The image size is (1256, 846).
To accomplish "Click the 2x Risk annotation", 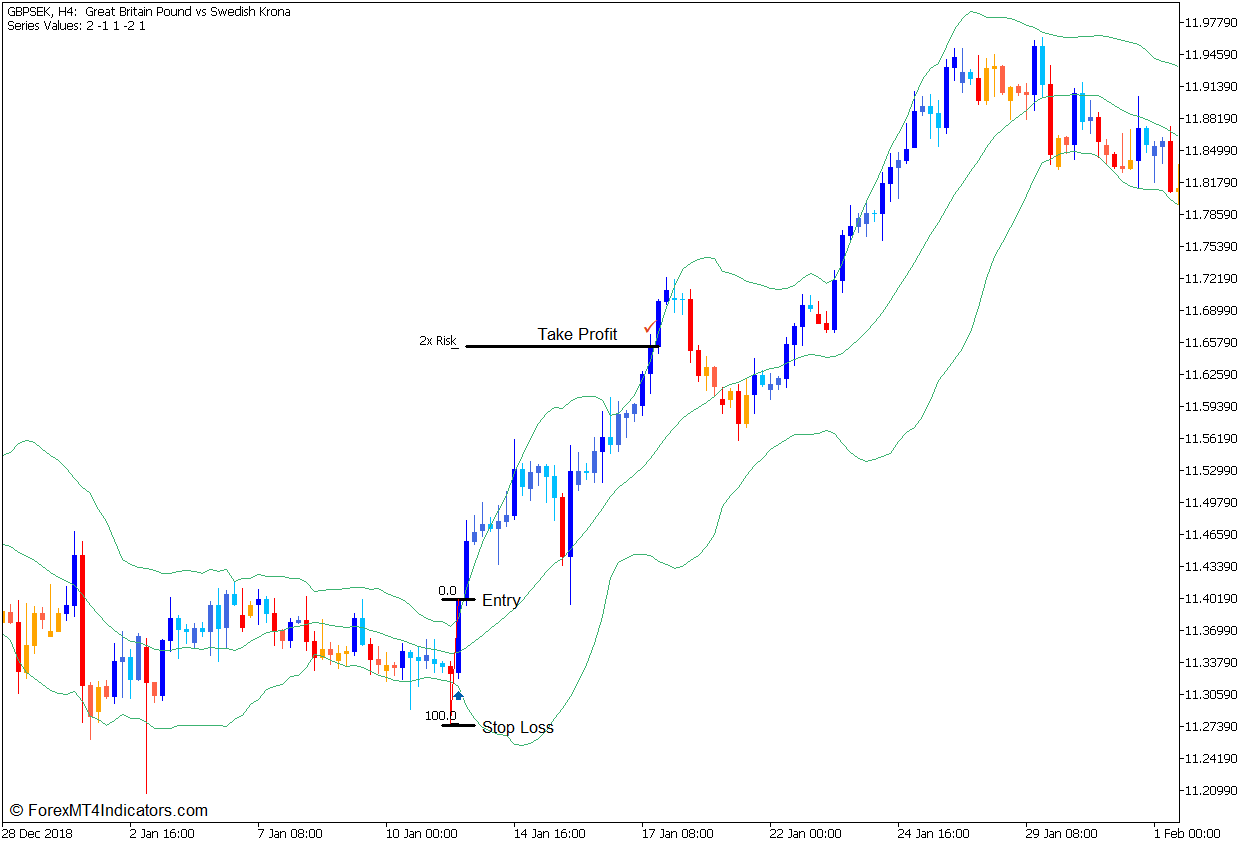I will pos(436,340).
